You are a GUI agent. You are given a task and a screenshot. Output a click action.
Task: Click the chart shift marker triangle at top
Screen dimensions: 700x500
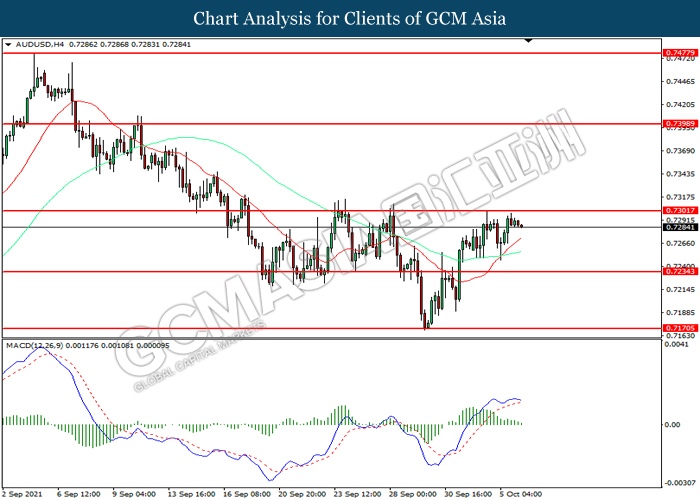[528, 41]
